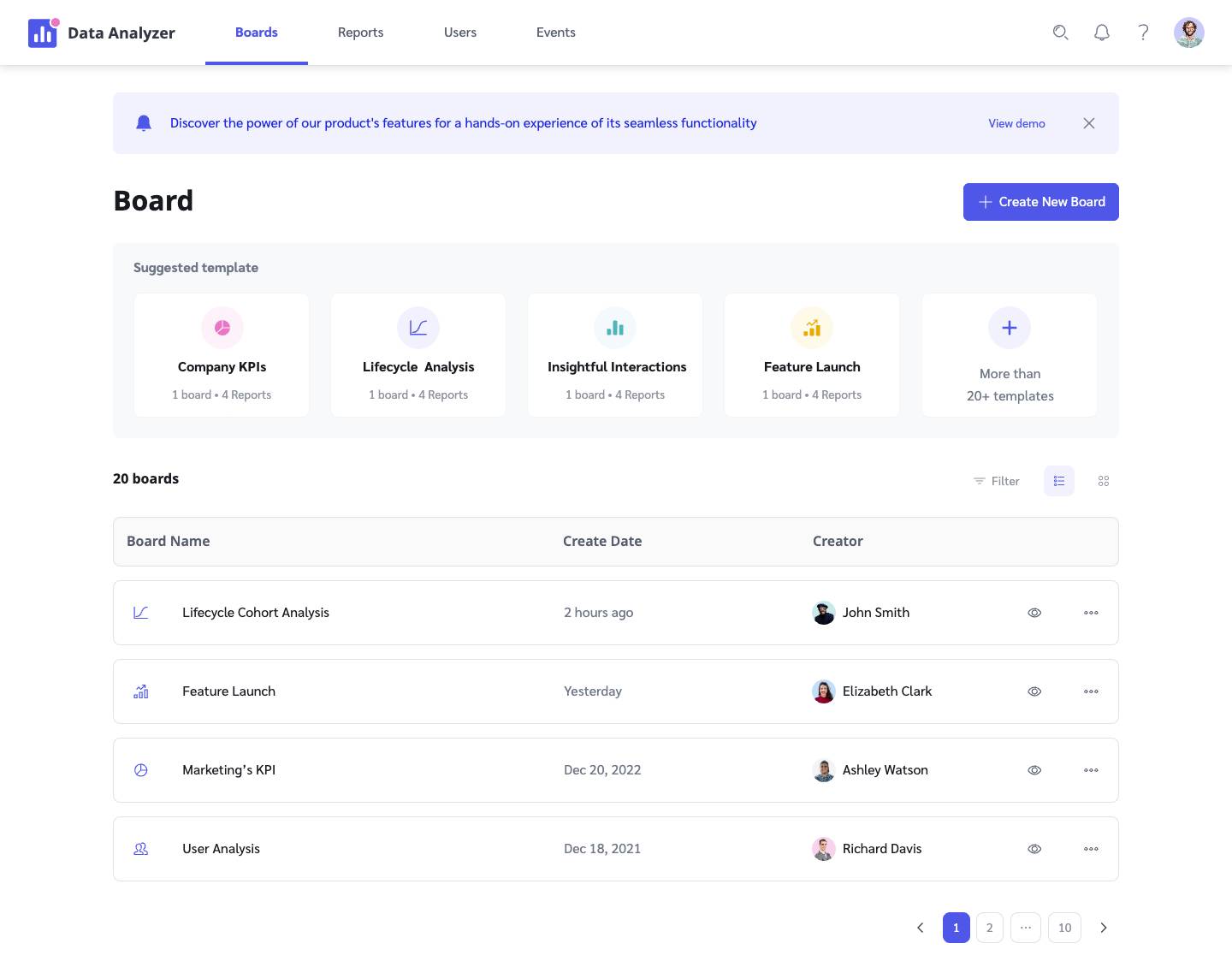Image resolution: width=1232 pixels, height=973 pixels.
Task: Click the Create New Board button
Action: point(1040,202)
